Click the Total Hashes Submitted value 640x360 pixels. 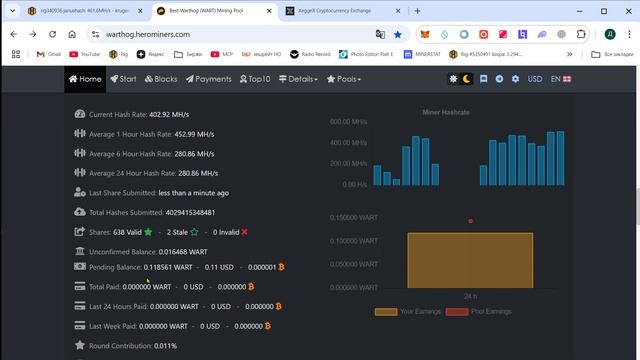point(190,213)
